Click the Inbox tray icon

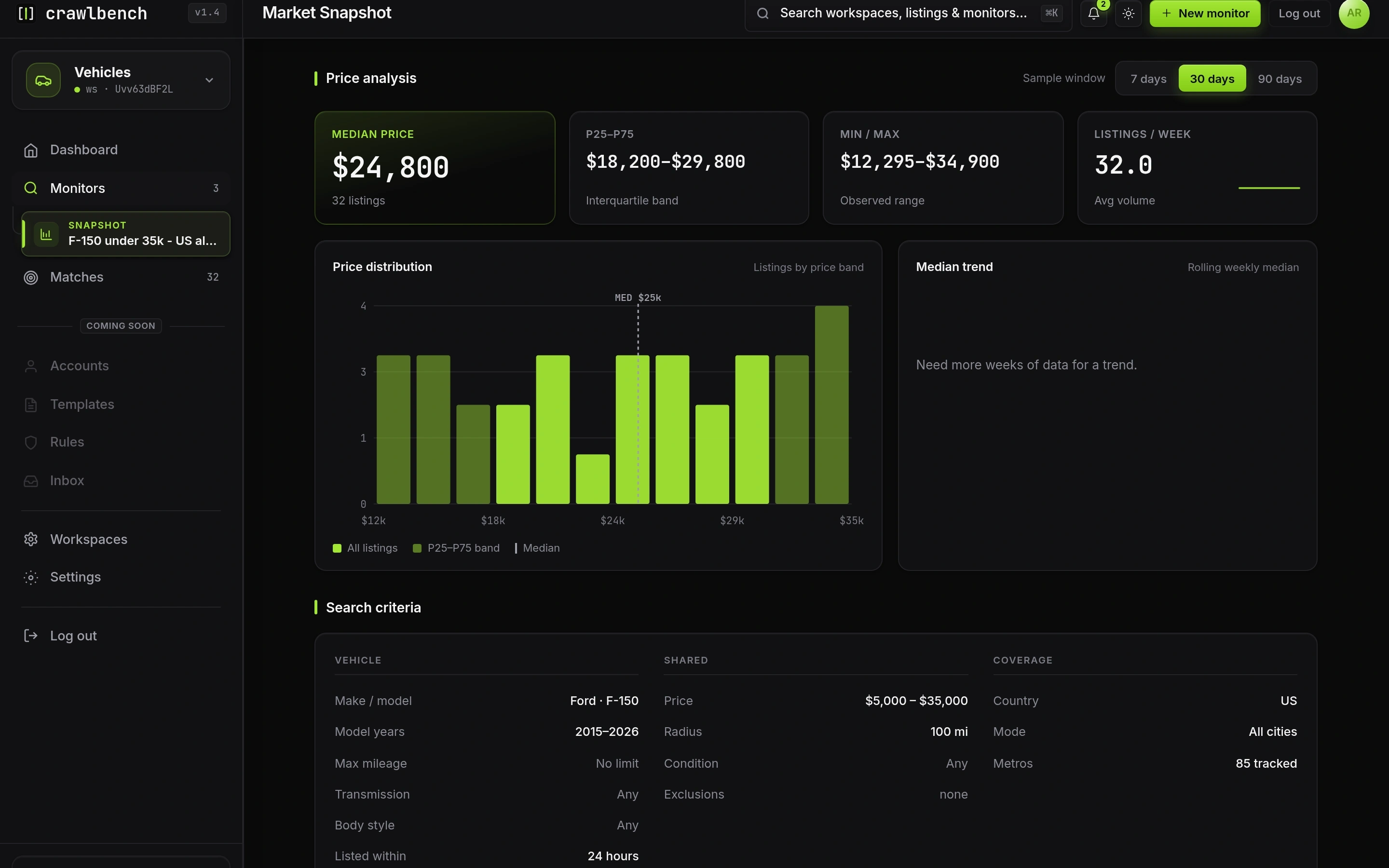pyautogui.click(x=31, y=481)
